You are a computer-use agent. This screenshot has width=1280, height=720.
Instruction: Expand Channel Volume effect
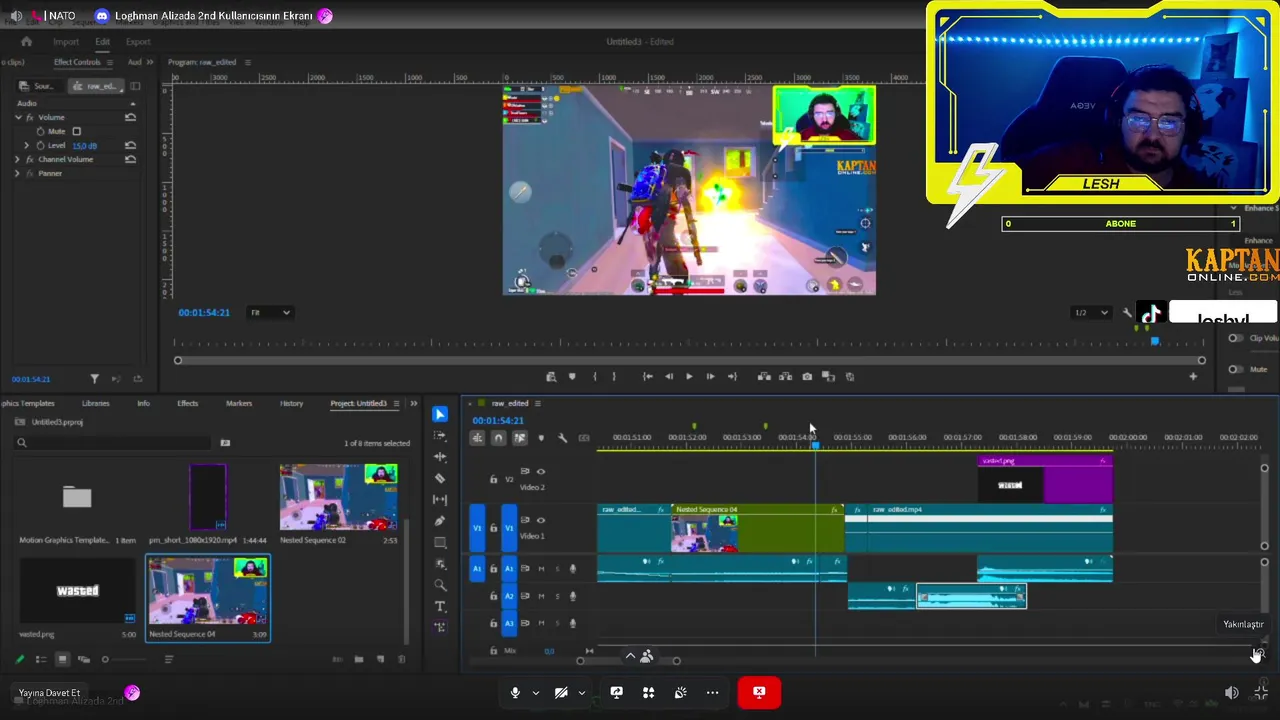point(17,159)
